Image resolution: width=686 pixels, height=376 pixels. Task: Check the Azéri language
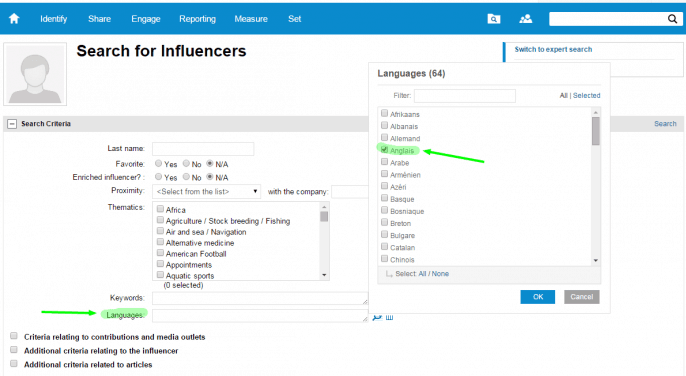tap(384, 186)
